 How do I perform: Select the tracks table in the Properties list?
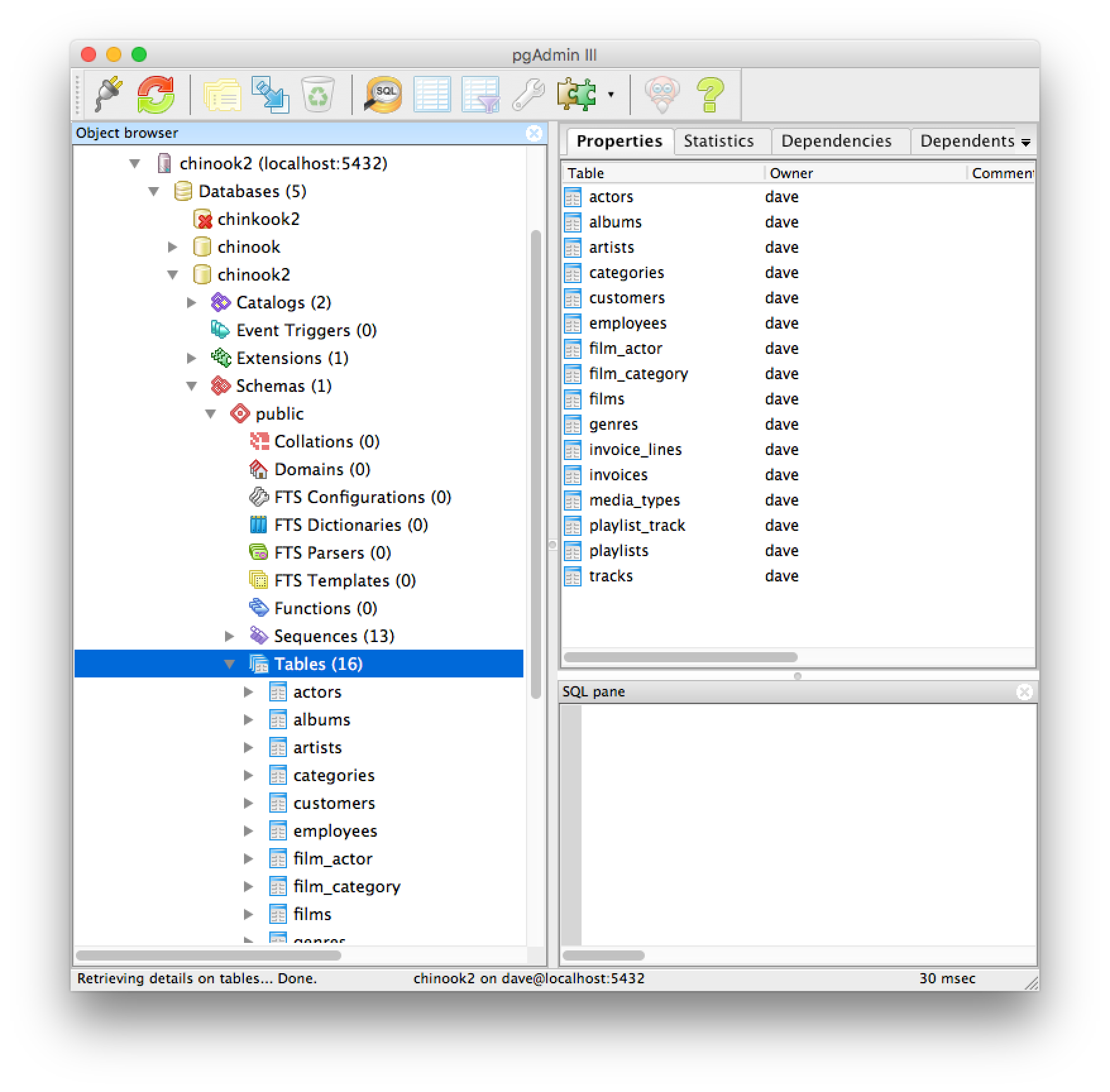[610, 576]
